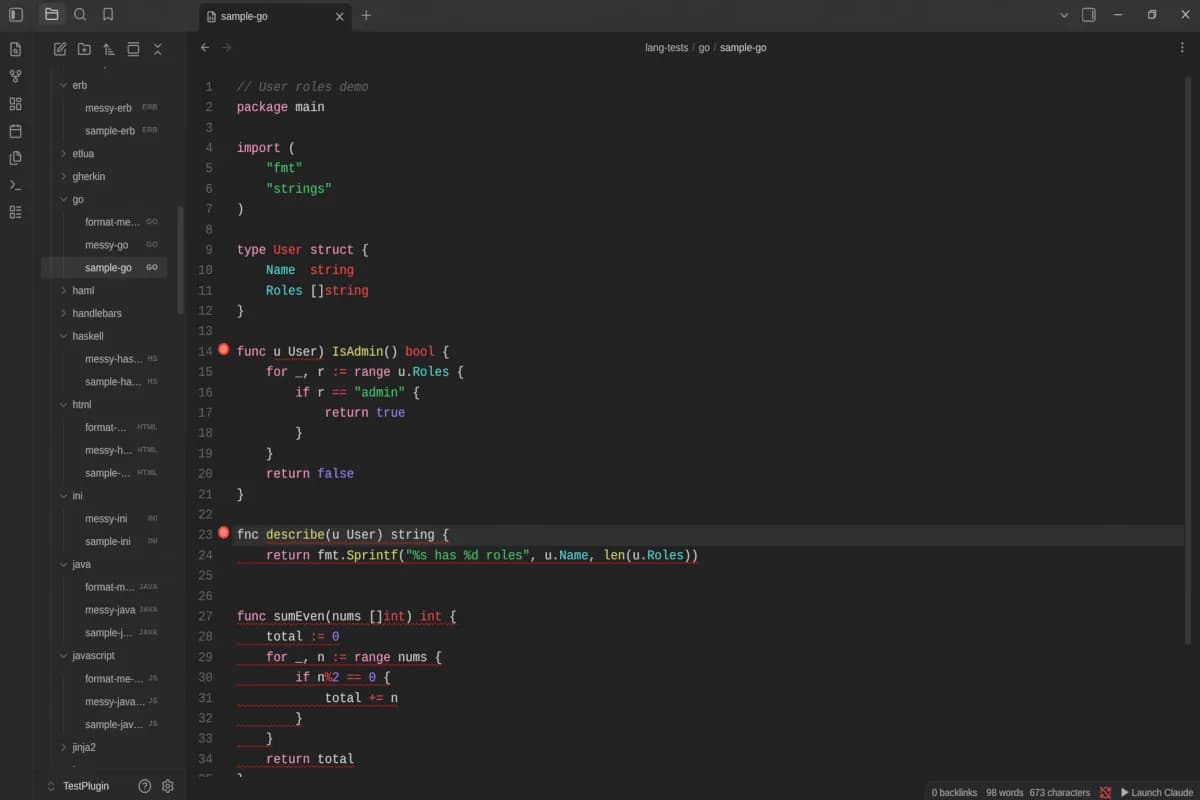Open settings gear icon

tap(168, 786)
